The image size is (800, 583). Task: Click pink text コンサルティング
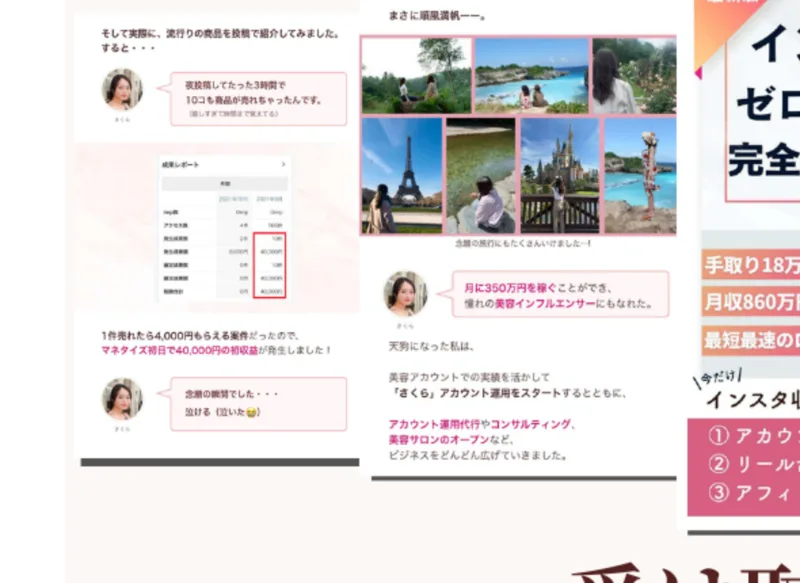[531, 424]
